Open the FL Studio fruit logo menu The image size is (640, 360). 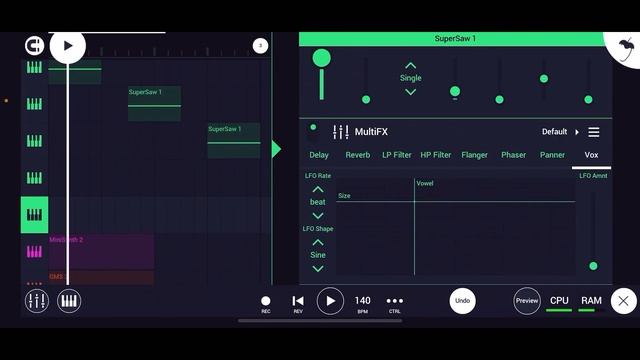point(625,49)
